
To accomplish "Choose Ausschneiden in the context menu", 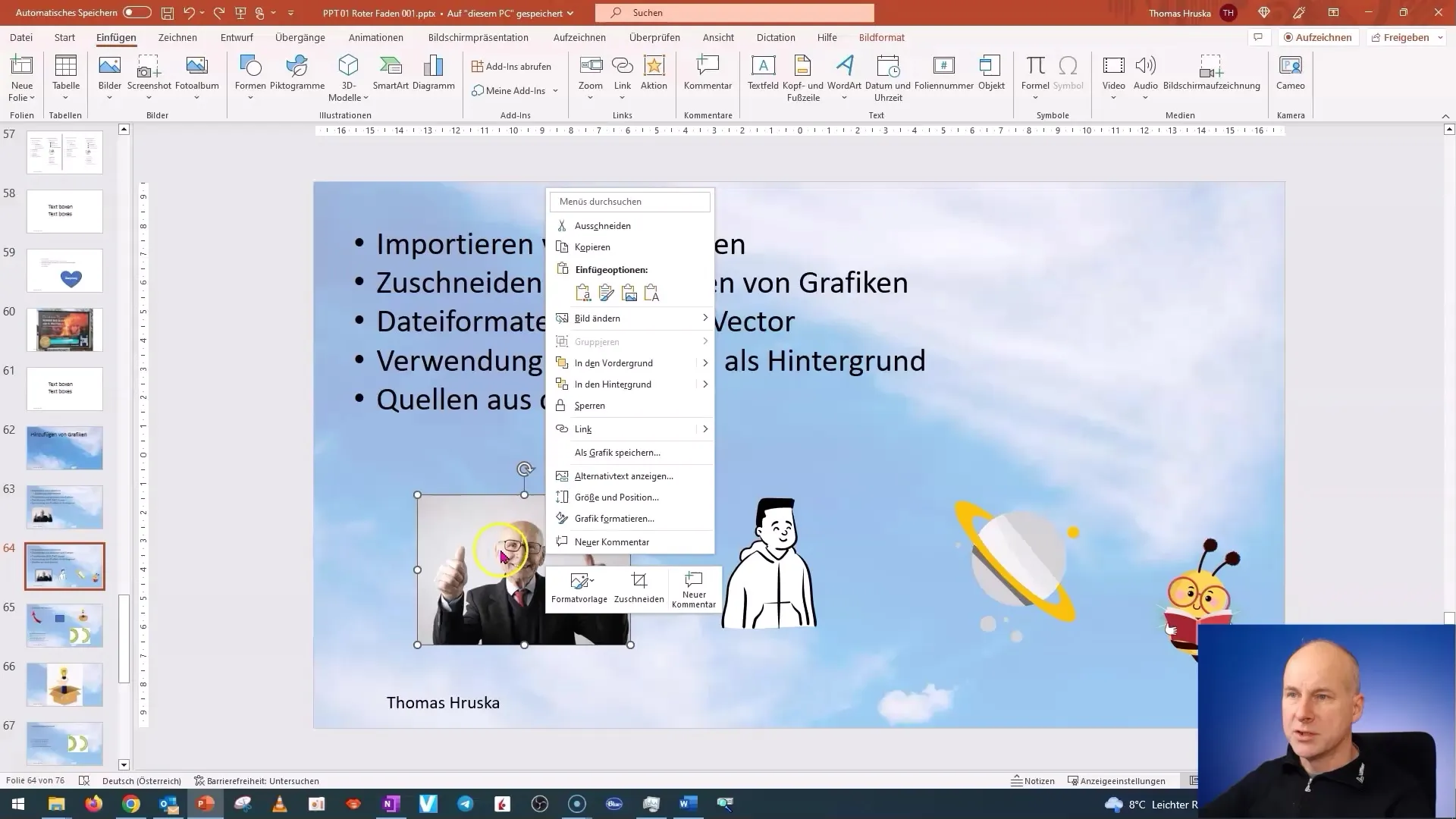I will click(631, 225).
